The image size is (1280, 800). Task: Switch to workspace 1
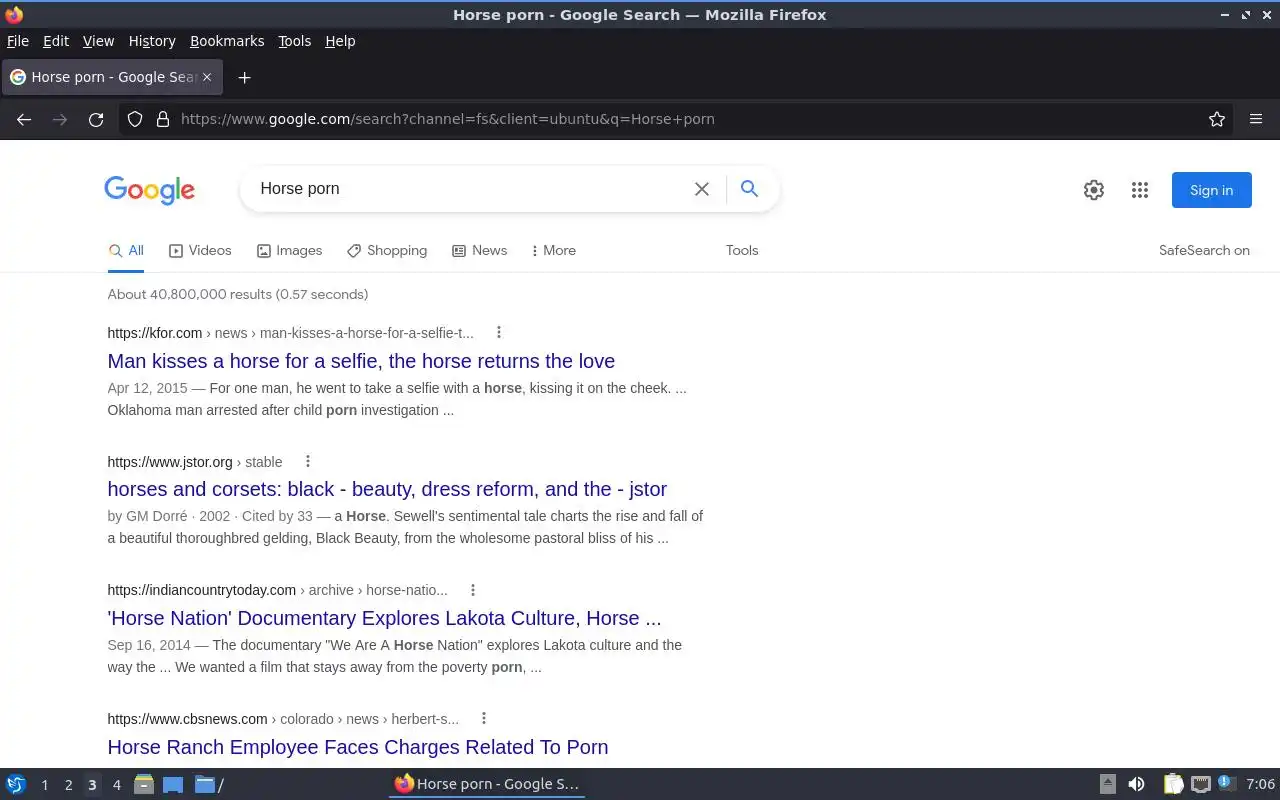pyautogui.click(x=44, y=785)
